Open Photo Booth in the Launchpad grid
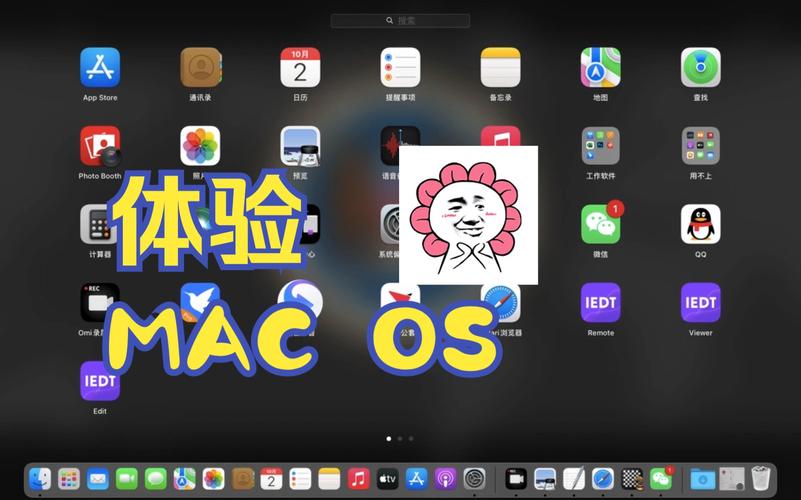This screenshot has width=801, height=500. point(100,146)
